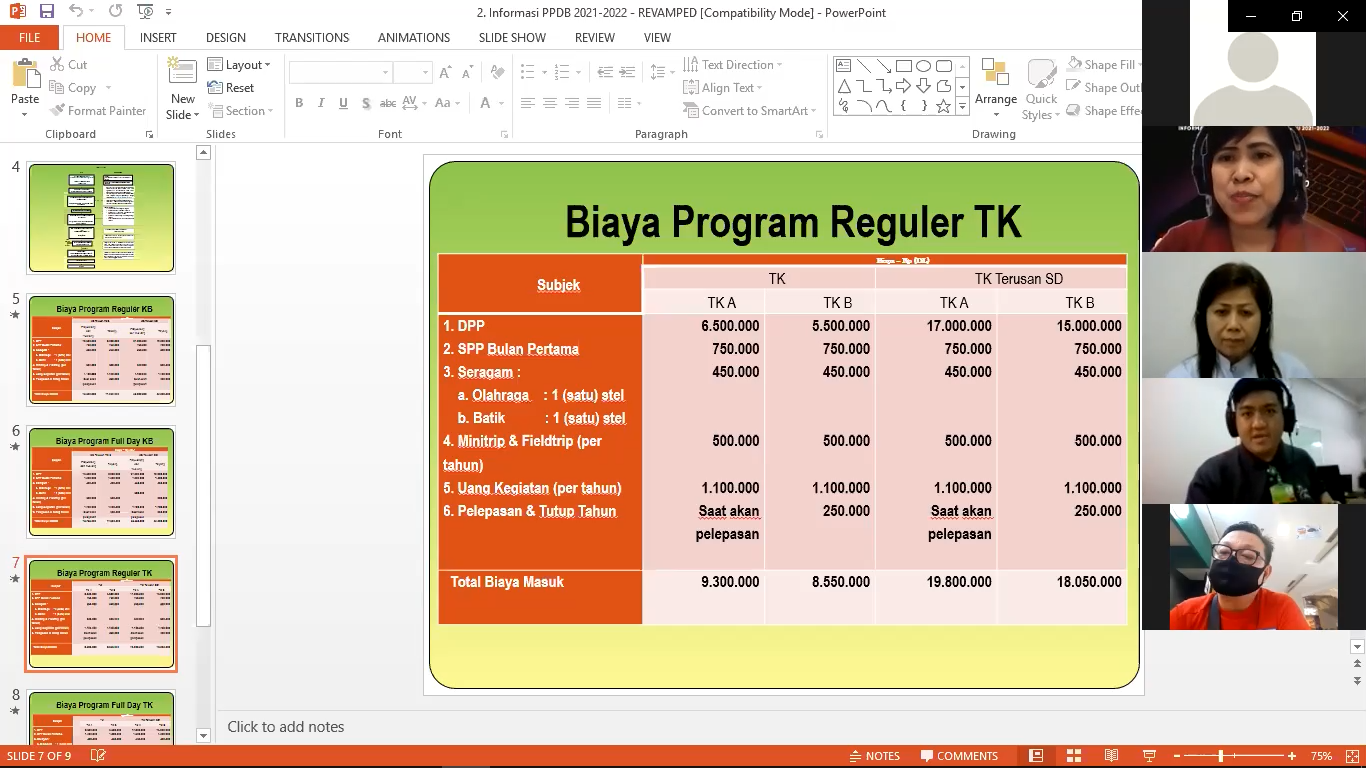Click the Save icon in title bar
Viewport: 1366px width, 768px height.
click(46, 12)
